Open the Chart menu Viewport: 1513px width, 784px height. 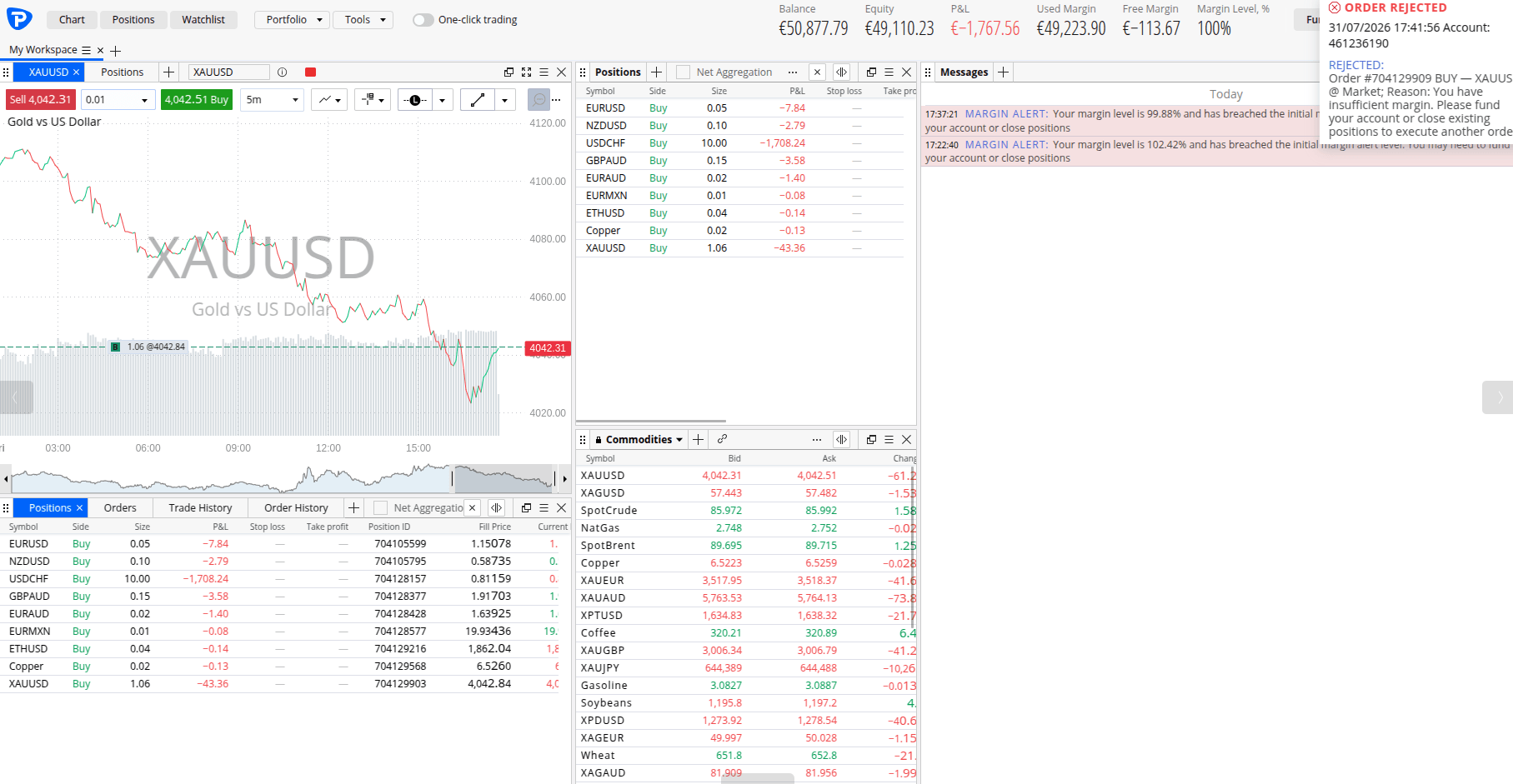(72, 20)
